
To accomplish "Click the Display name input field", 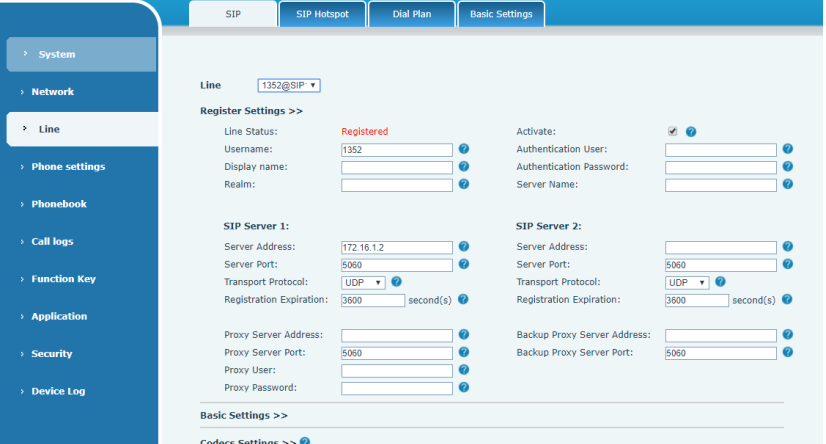I will [397, 168].
